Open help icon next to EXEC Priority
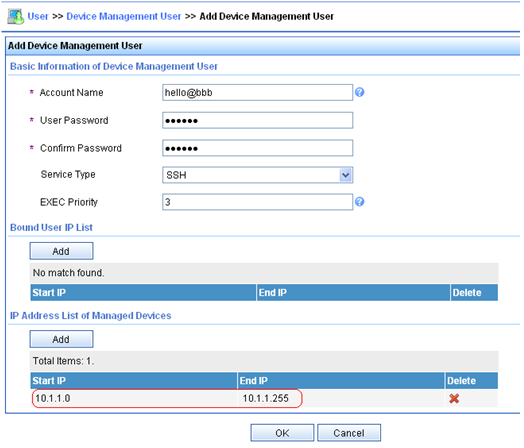 click(x=360, y=202)
